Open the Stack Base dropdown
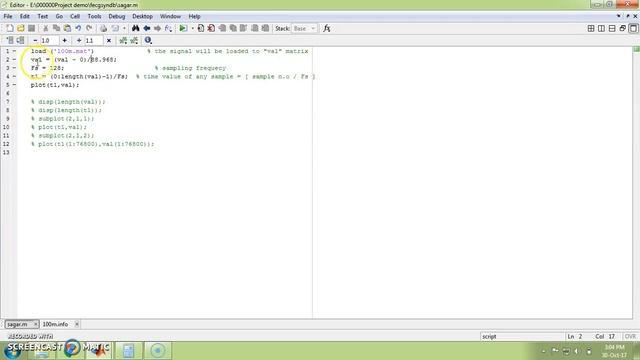The height and width of the screenshot is (360, 640). pos(304,28)
